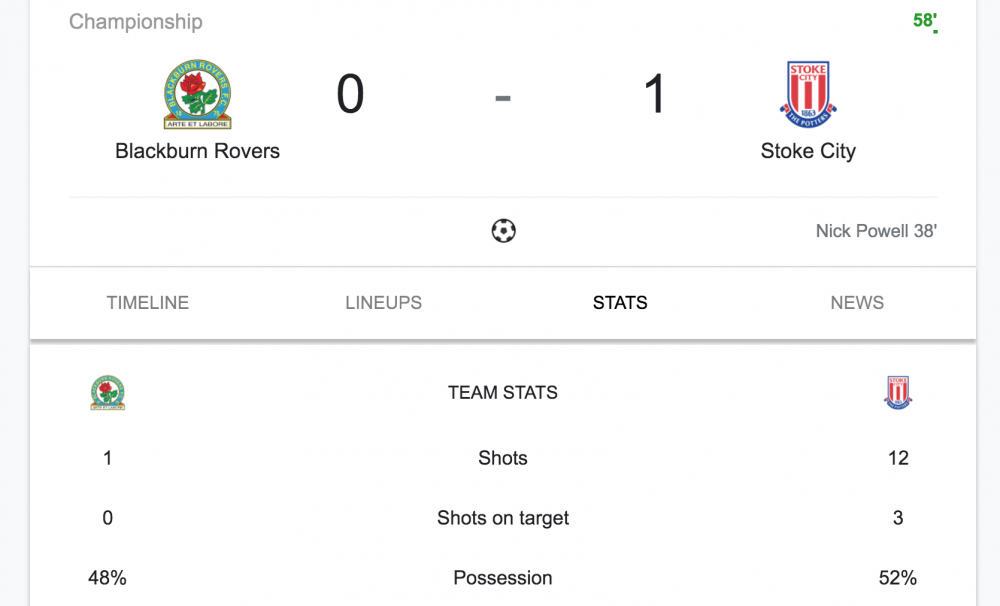
Task: Click the soccer ball goal icon
Action: coord(503,231)
